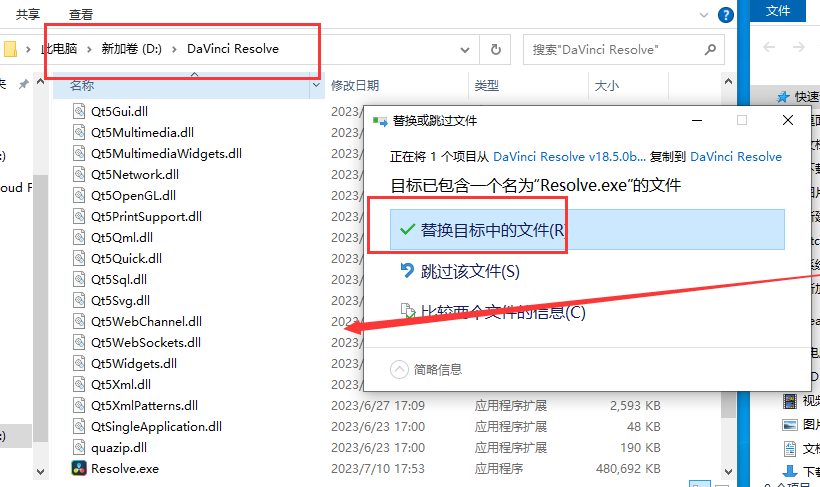Click the Qt5Gui.dll file icon

click(x=79, y=111)
